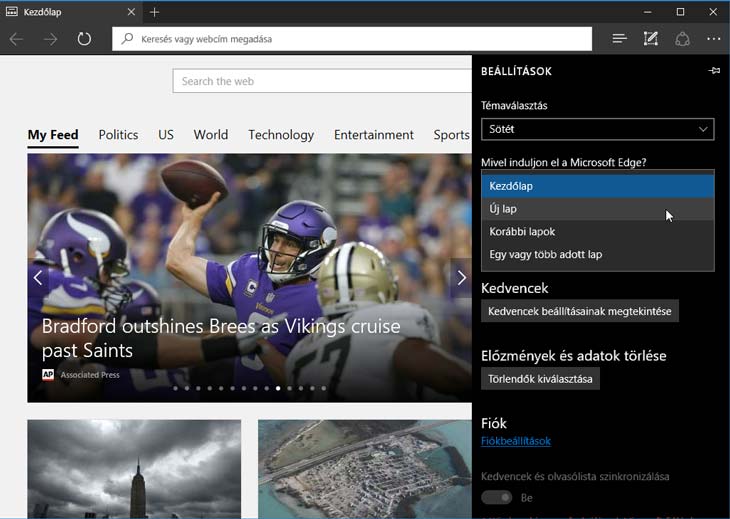The height and width of the screenshot is (519, 730).
Task: Advance carousel with right arrow
Action: [461, 278]
